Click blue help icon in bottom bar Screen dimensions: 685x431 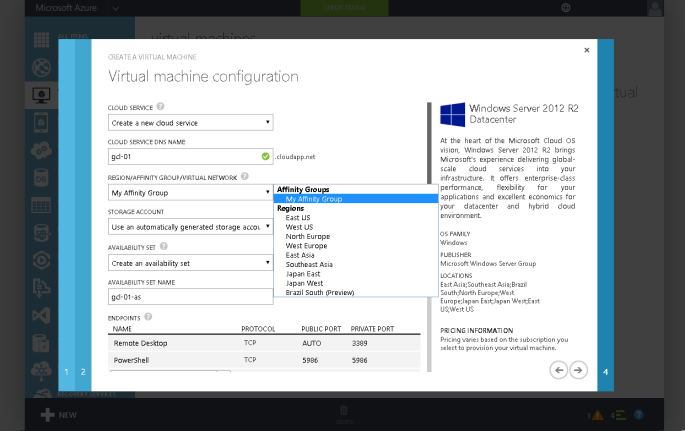coord(638,414)
